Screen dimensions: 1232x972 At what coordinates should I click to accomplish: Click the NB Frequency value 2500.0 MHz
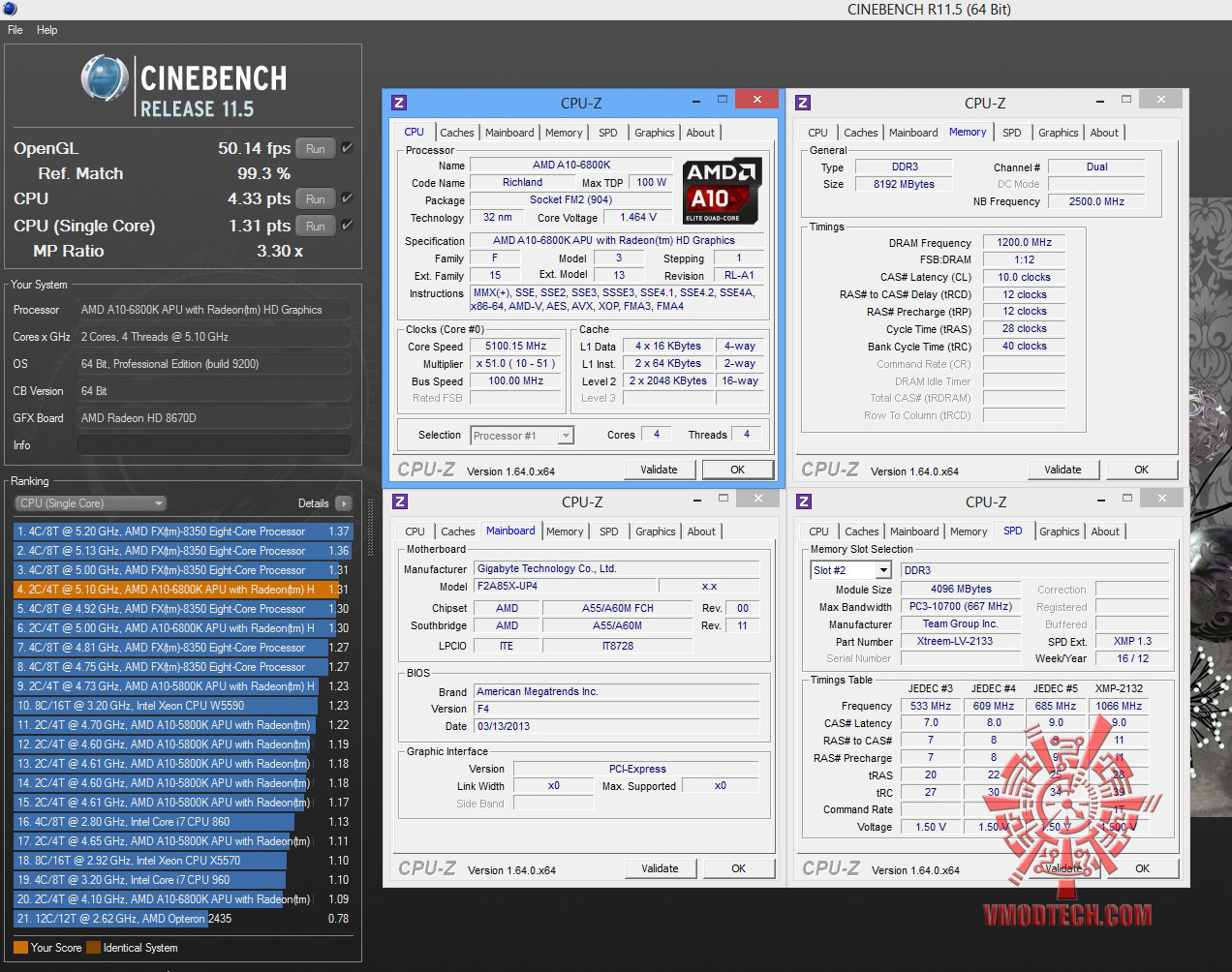point(1096,201)
